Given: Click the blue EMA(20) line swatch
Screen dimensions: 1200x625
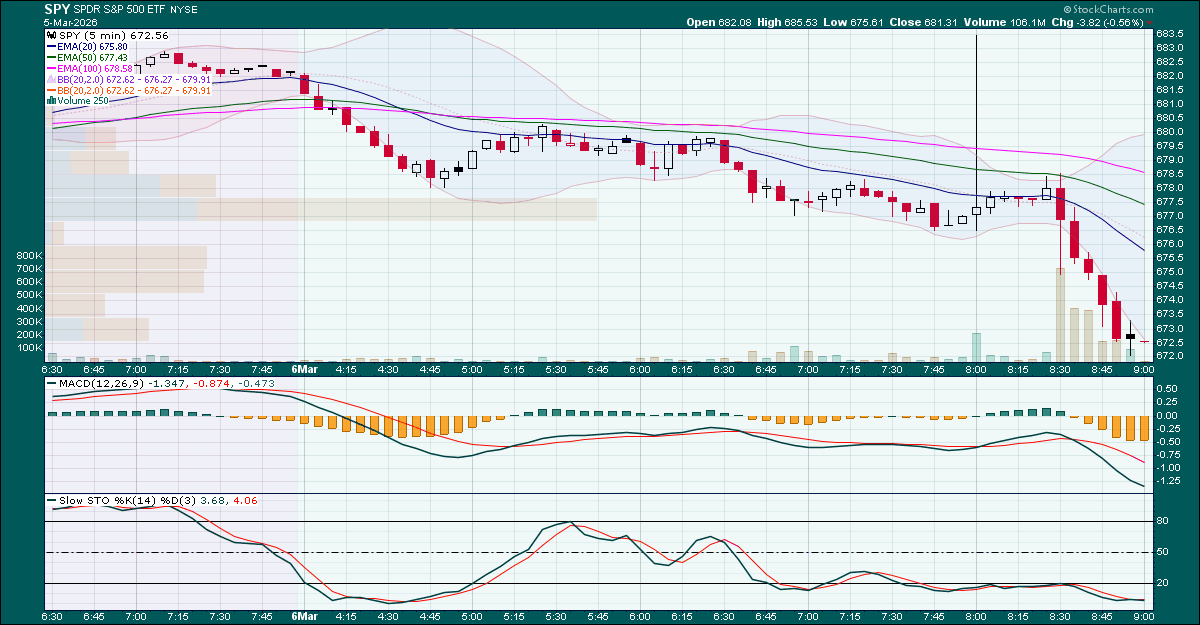Looking at the screenshot, I should (x=50, y=47).
